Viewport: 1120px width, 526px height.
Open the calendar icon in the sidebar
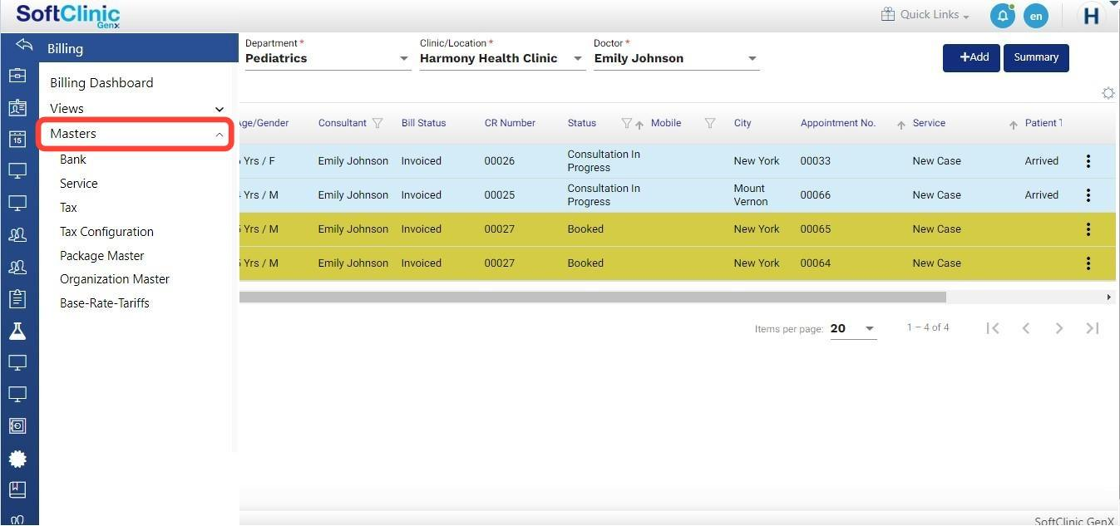click(17, 140)
